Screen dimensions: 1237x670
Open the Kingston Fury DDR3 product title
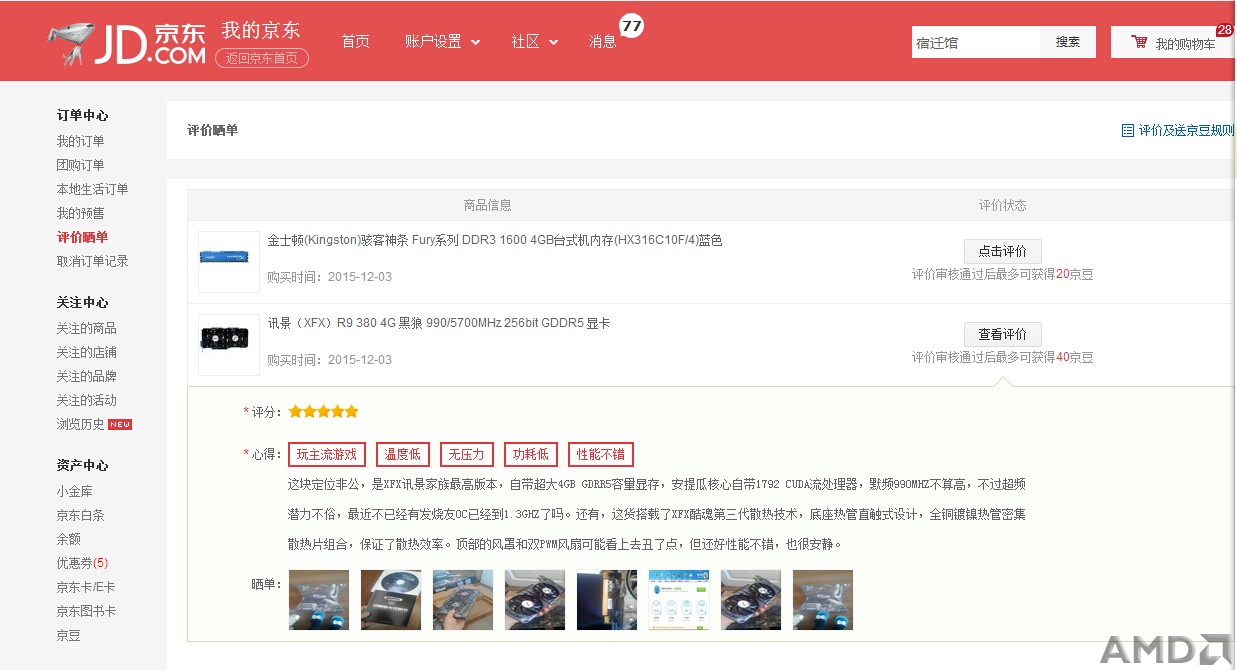click(x=494, y=240)
